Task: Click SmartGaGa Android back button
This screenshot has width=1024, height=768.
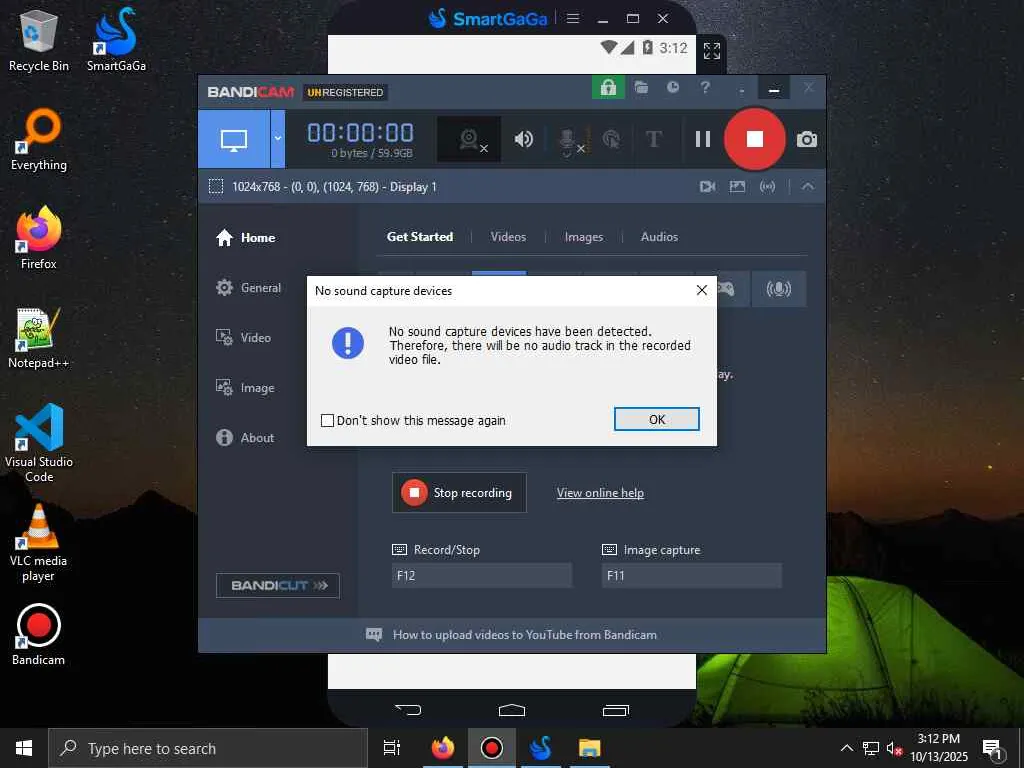Action: tap(408, 709)
